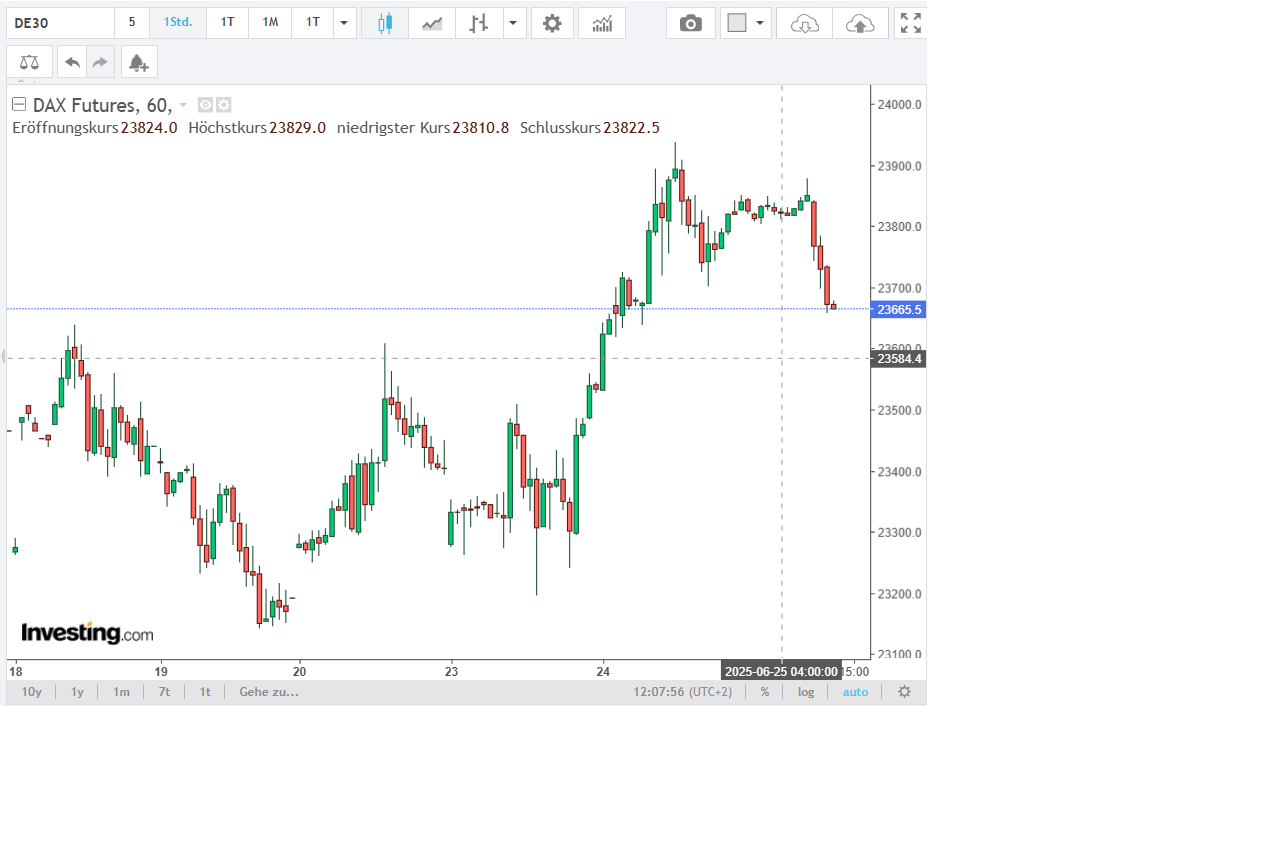Undo the last chart action
Screen dimensions: 1262x851
click(72, 62)
